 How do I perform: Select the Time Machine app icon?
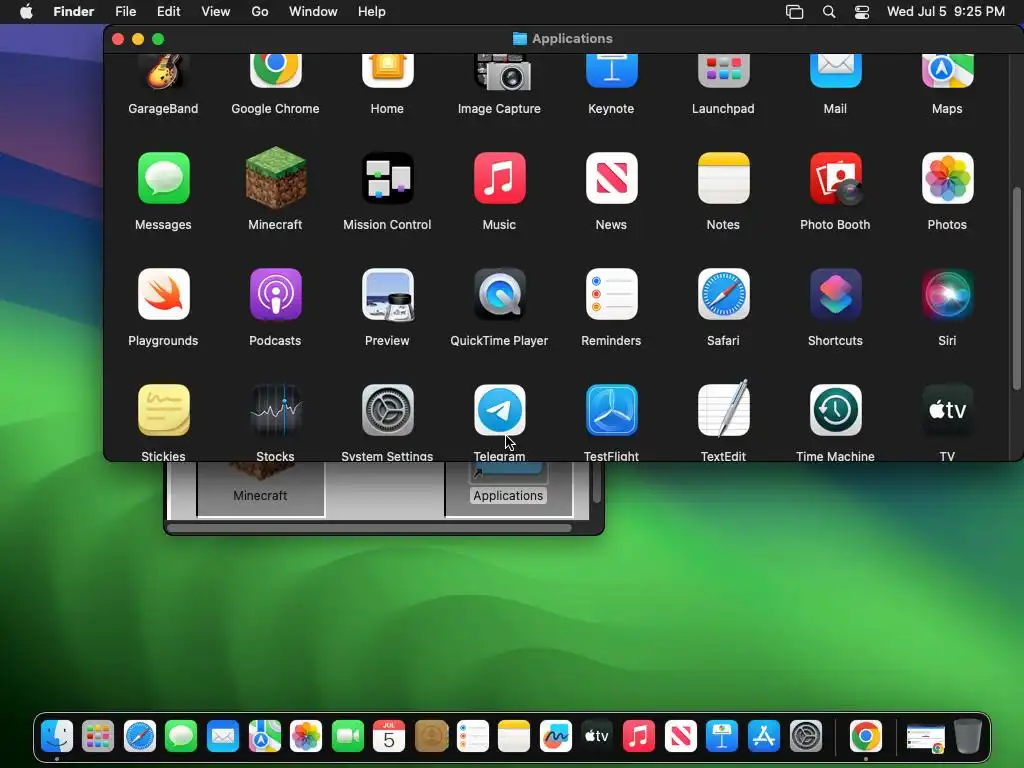click(835, 410)
